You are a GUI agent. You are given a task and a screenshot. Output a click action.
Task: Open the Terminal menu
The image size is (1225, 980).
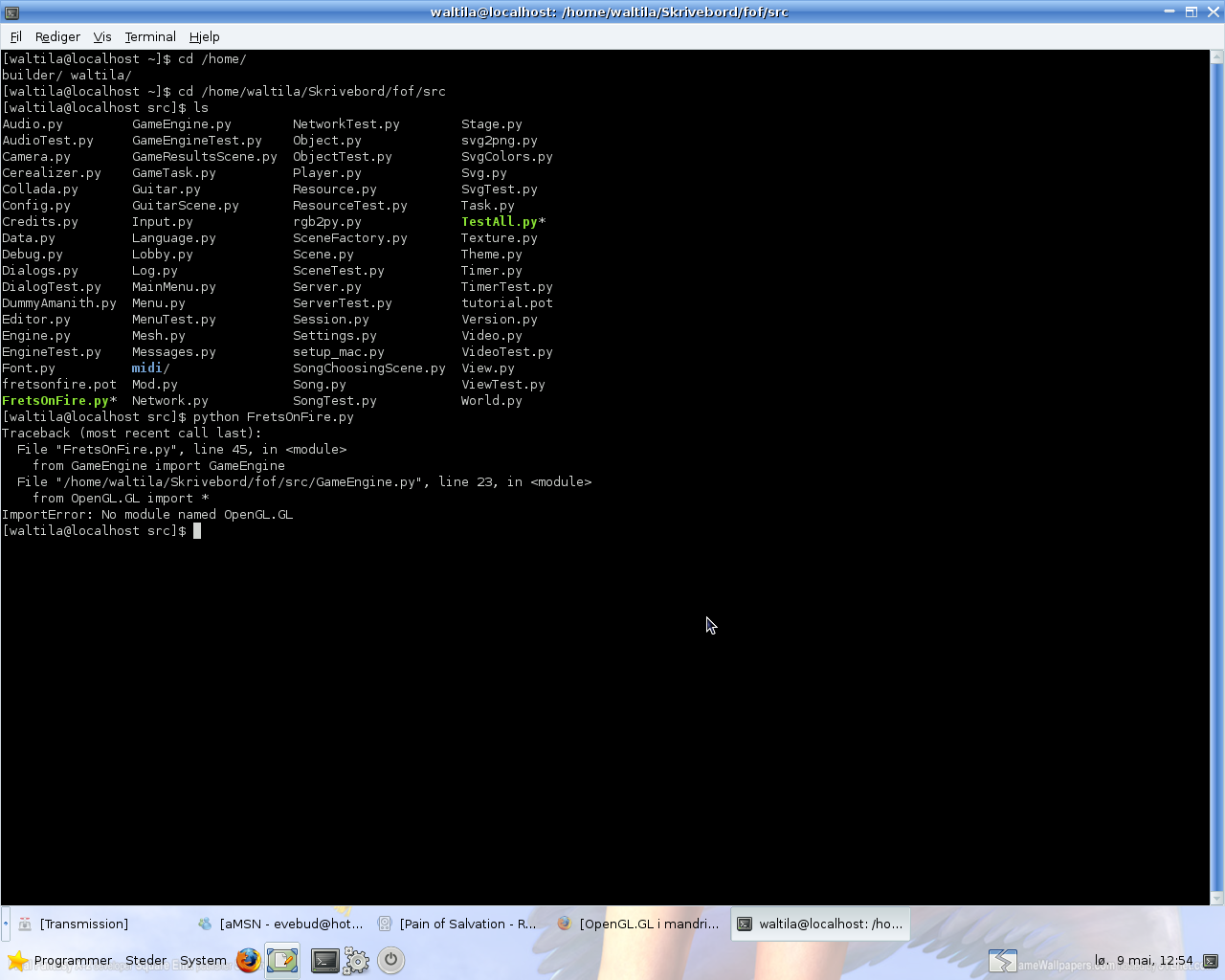pos(150,36)
